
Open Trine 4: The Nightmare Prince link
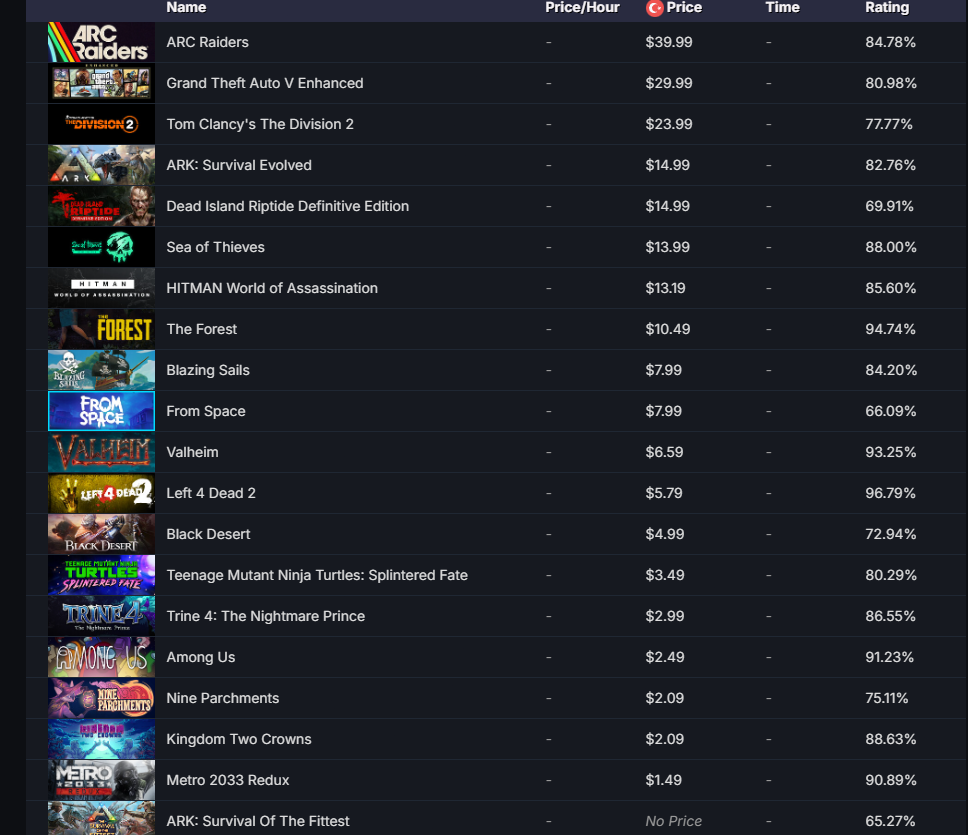[x=265, y=616]
